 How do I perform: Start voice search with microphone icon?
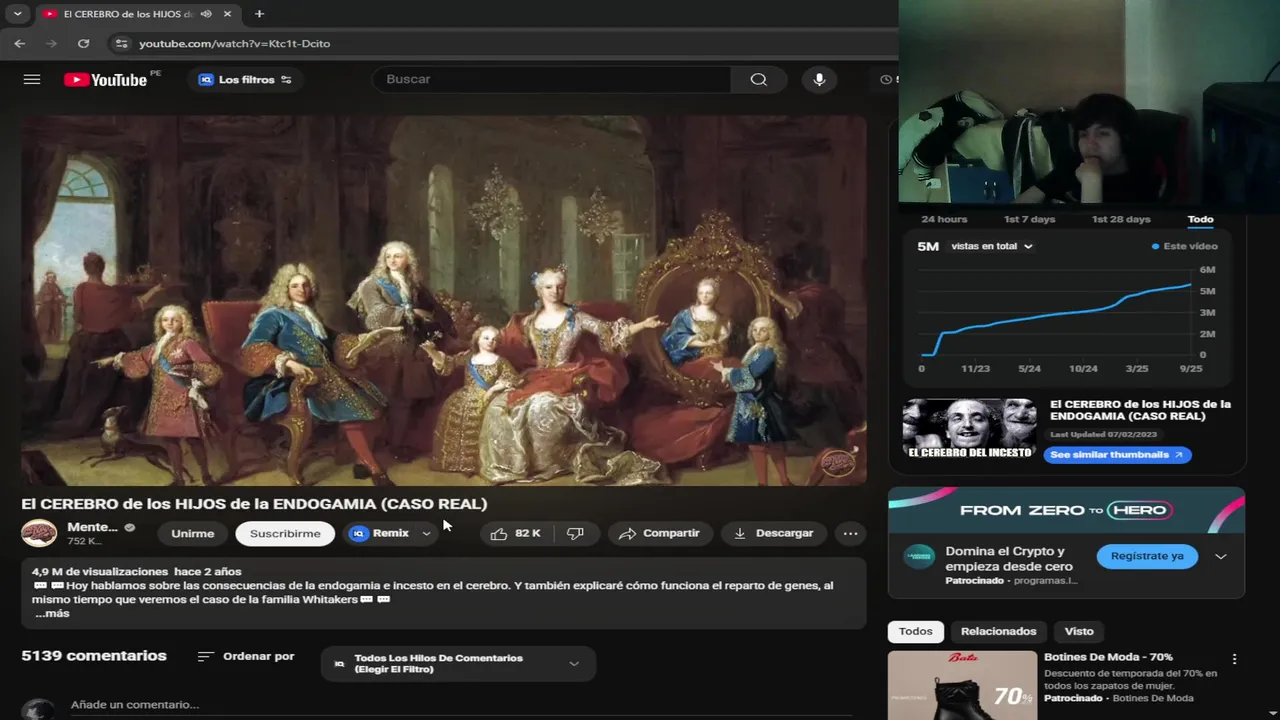(x=819, y=79)
